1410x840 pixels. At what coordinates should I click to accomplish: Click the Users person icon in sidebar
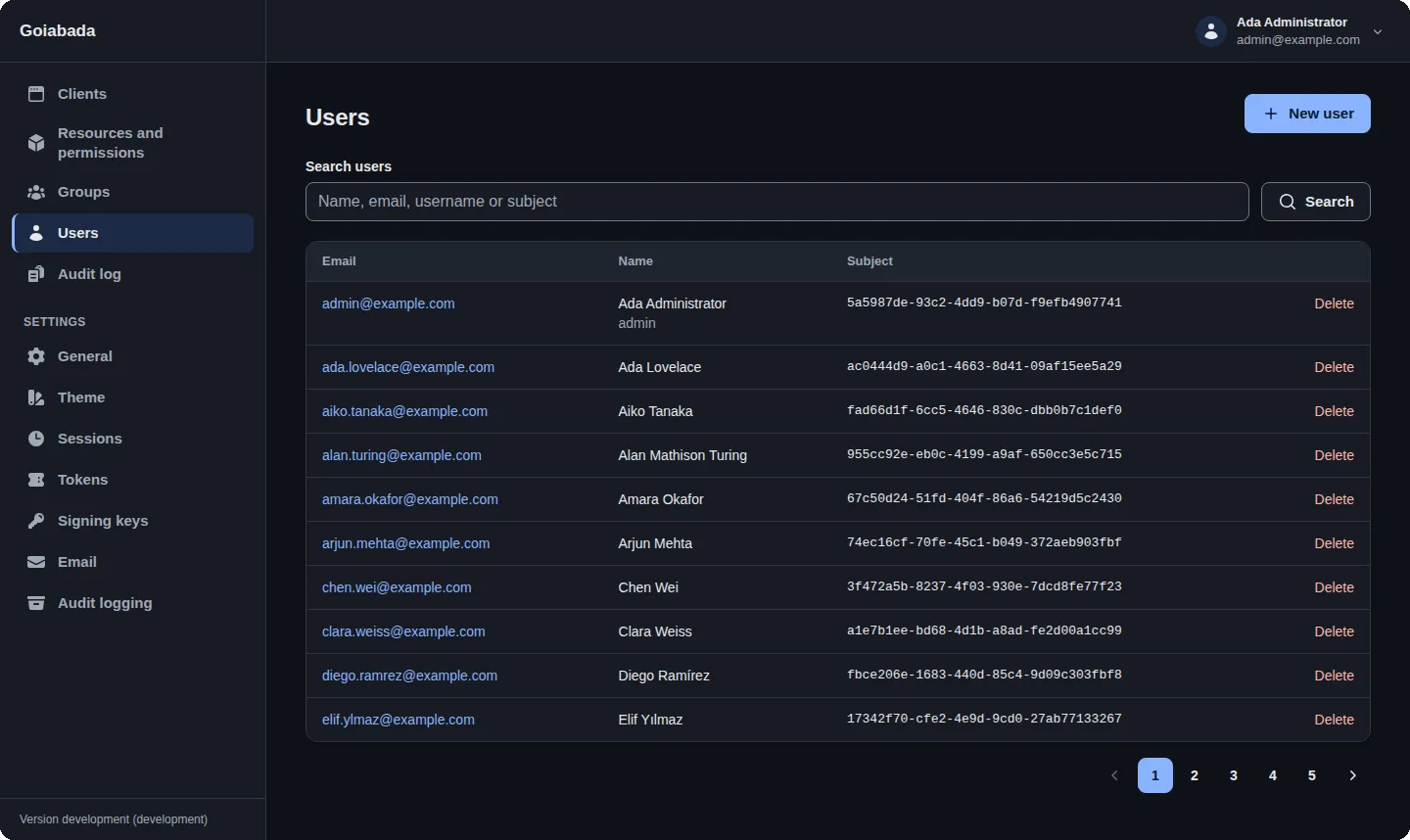tap(36, 233)
